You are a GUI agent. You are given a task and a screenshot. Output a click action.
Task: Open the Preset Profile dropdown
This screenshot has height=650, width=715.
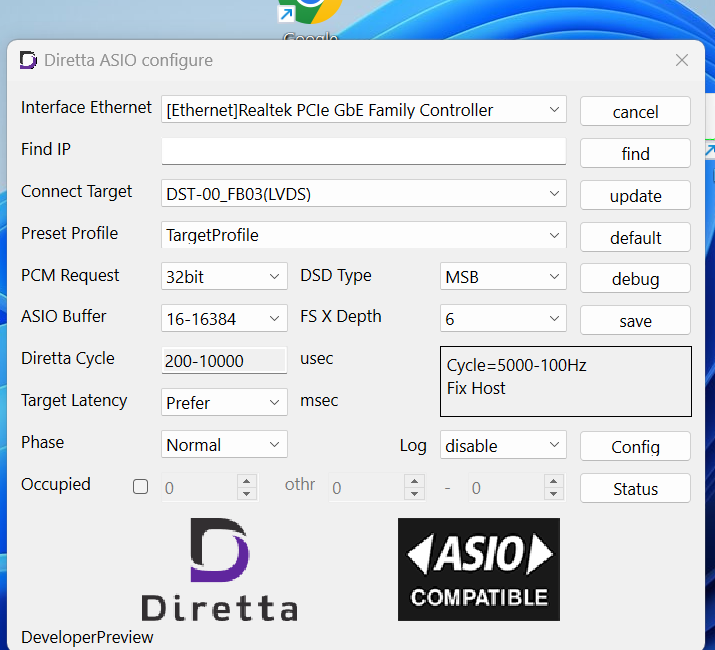[364, 235]
